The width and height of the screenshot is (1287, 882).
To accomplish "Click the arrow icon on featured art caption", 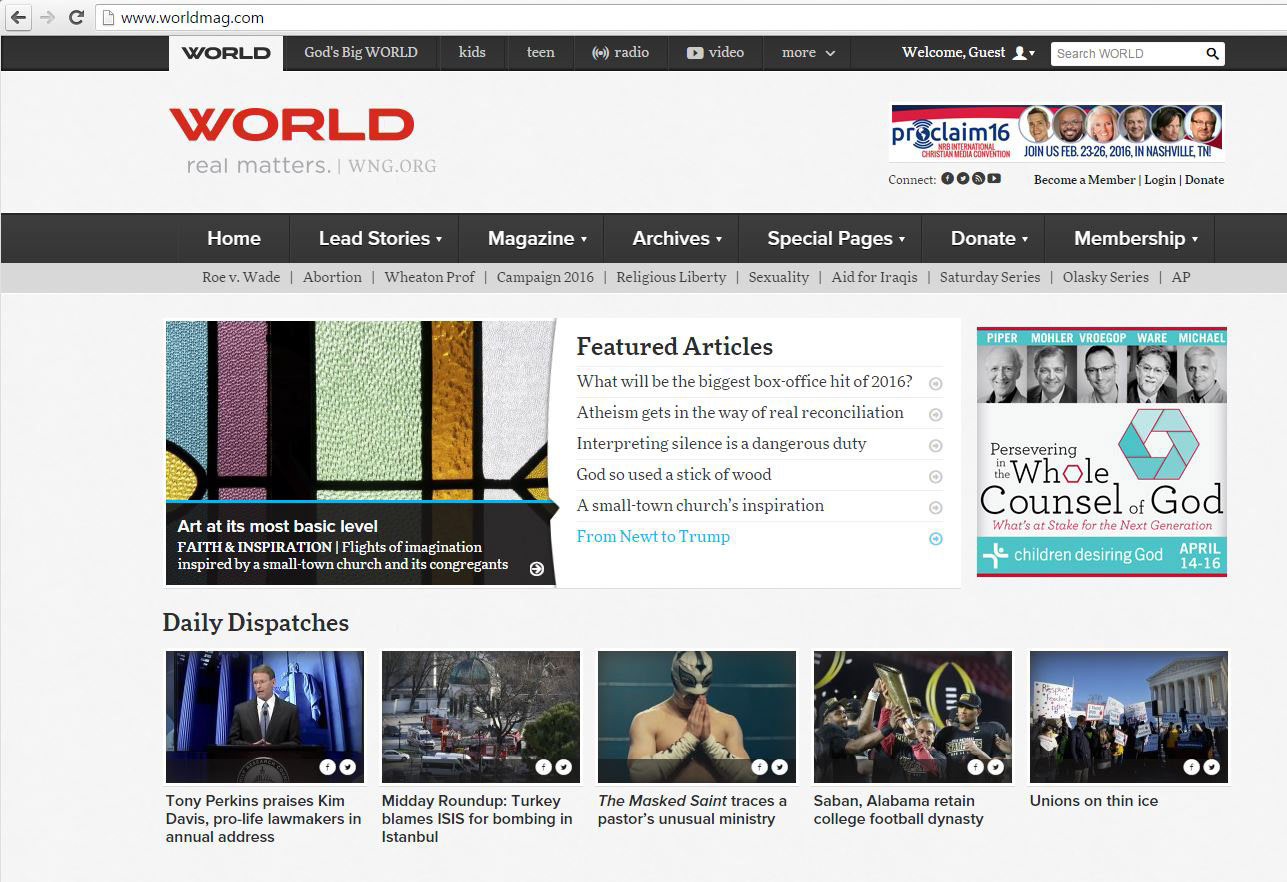I will tap(537, 568).
